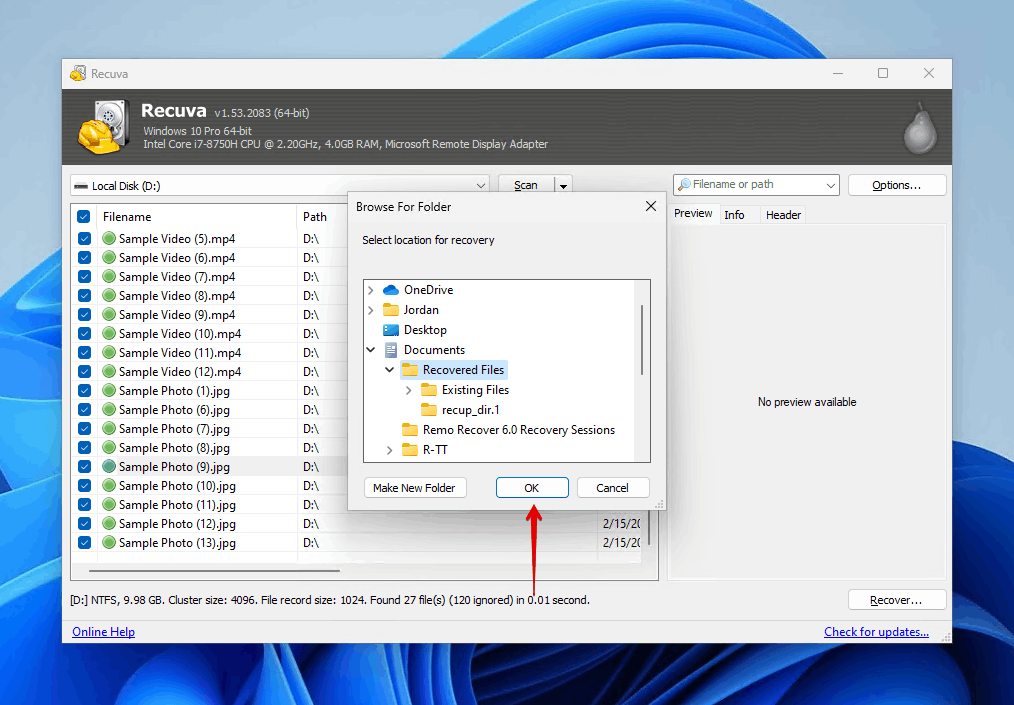Select the recup_dir.1 folder name
Viewport: 1014px width, 705px height.
click(x=471, y=410)
